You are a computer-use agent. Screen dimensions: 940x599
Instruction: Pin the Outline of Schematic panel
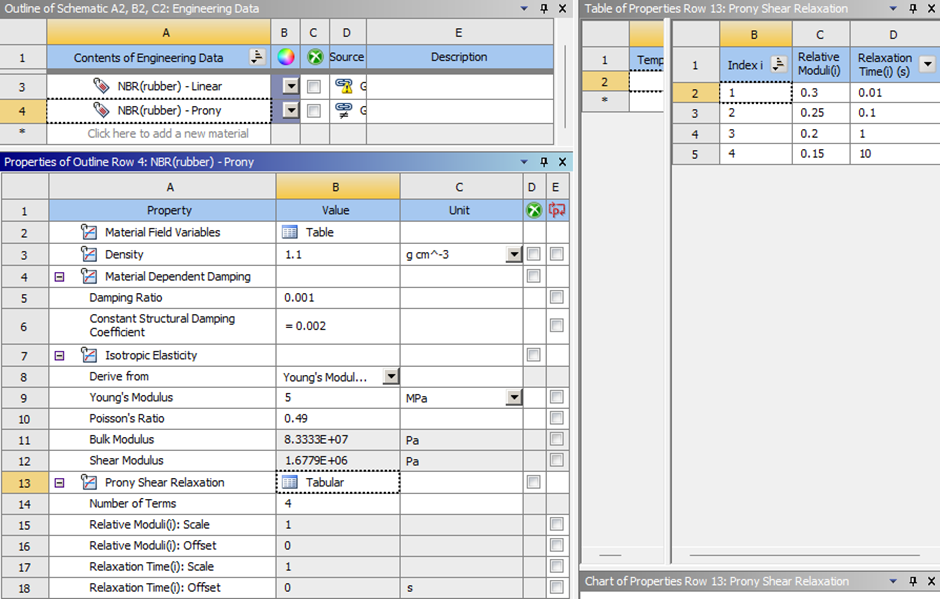click(x=544, y=8)
